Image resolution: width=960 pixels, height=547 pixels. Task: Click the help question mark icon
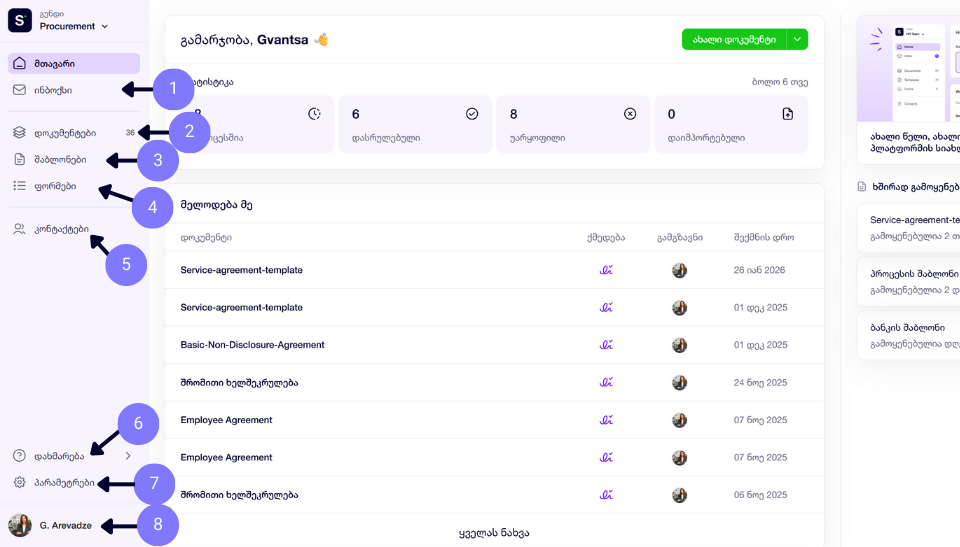pyautogui.click(x=20, y=456)
